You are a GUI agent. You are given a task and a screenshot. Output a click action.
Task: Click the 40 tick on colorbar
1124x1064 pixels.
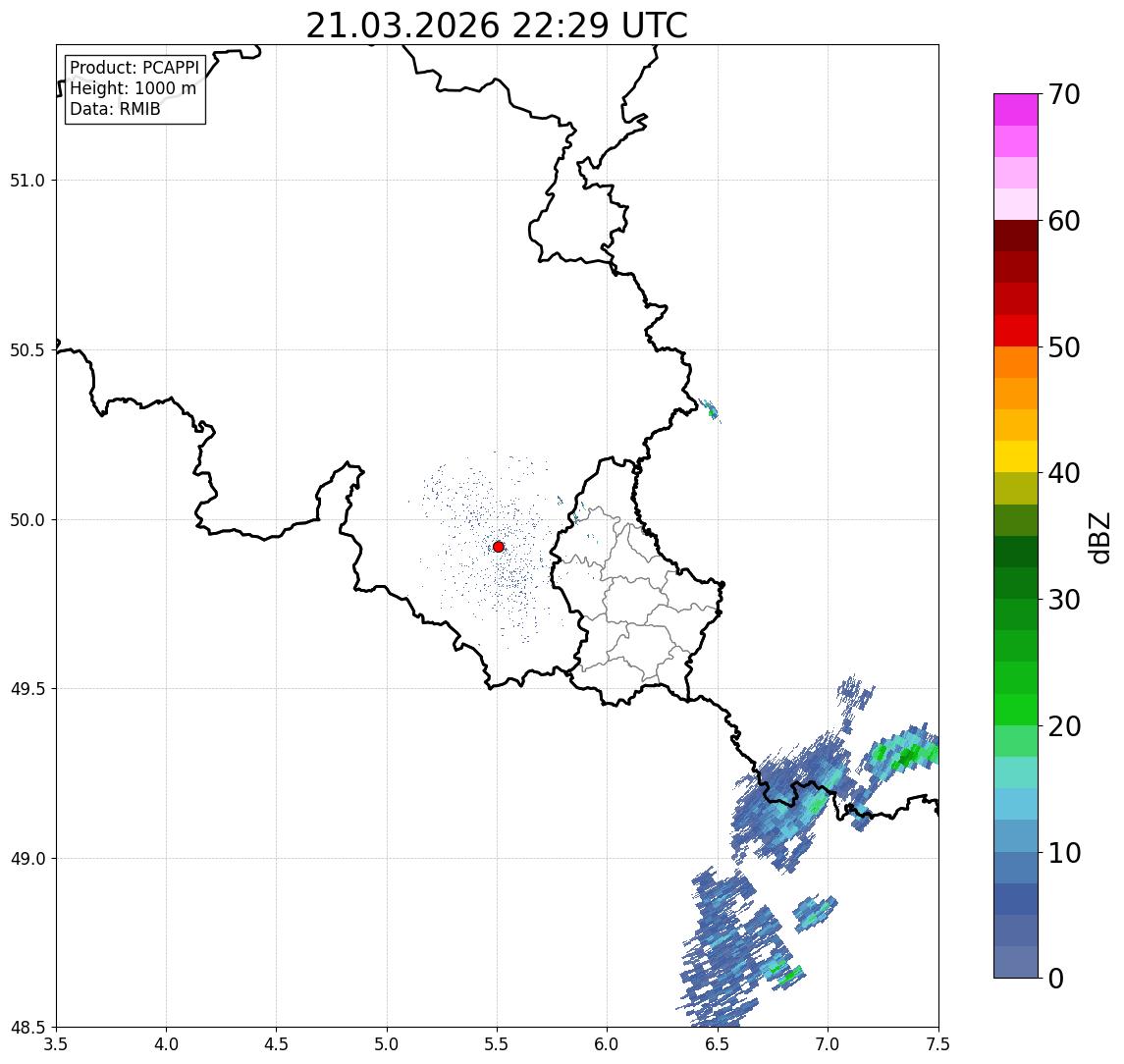(1064, 473)
